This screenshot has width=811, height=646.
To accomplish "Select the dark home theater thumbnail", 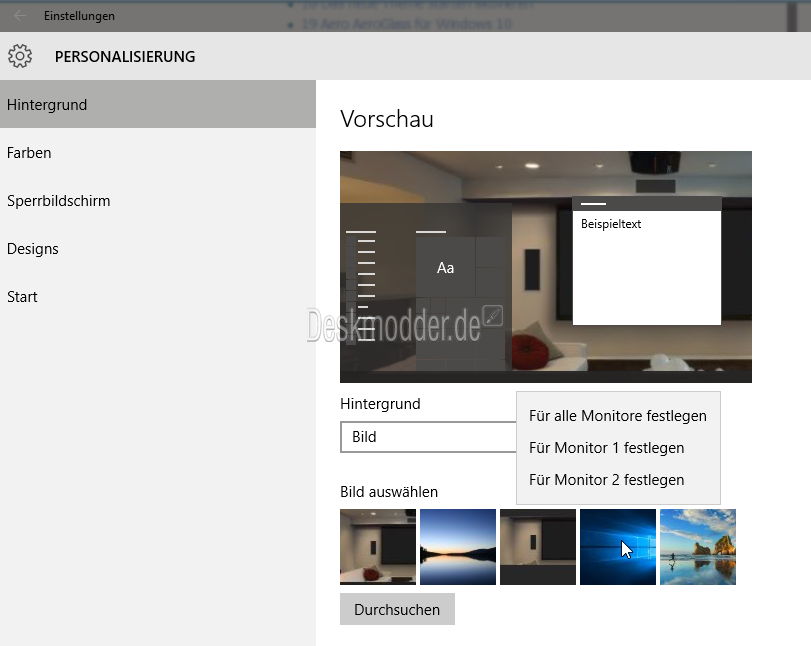I will point(538,547).
